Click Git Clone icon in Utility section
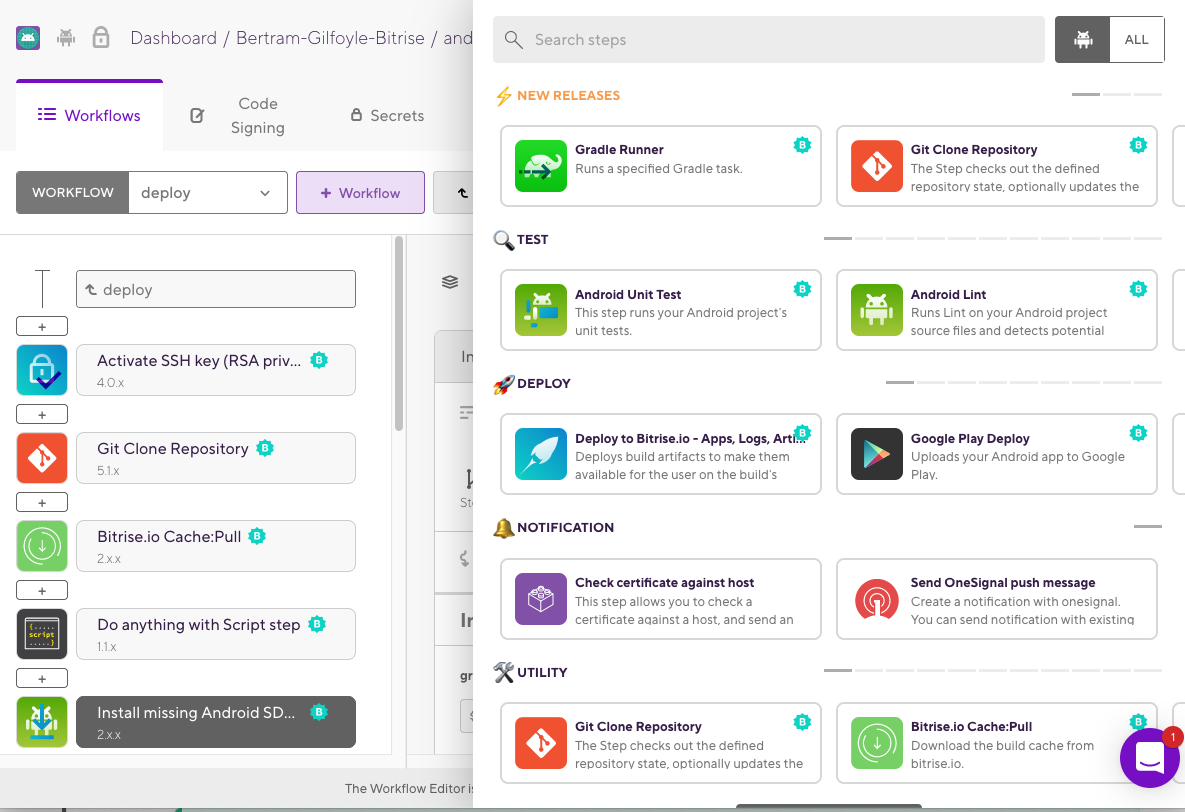 click(x=541, y=742)
